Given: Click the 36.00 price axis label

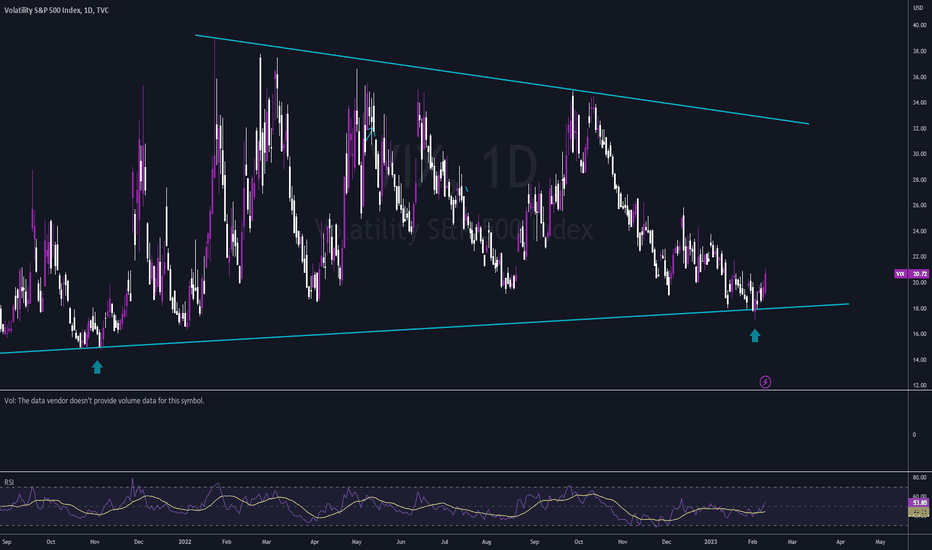Looking at the screenshot, I should pyautogui.click(x=920, y=77).
